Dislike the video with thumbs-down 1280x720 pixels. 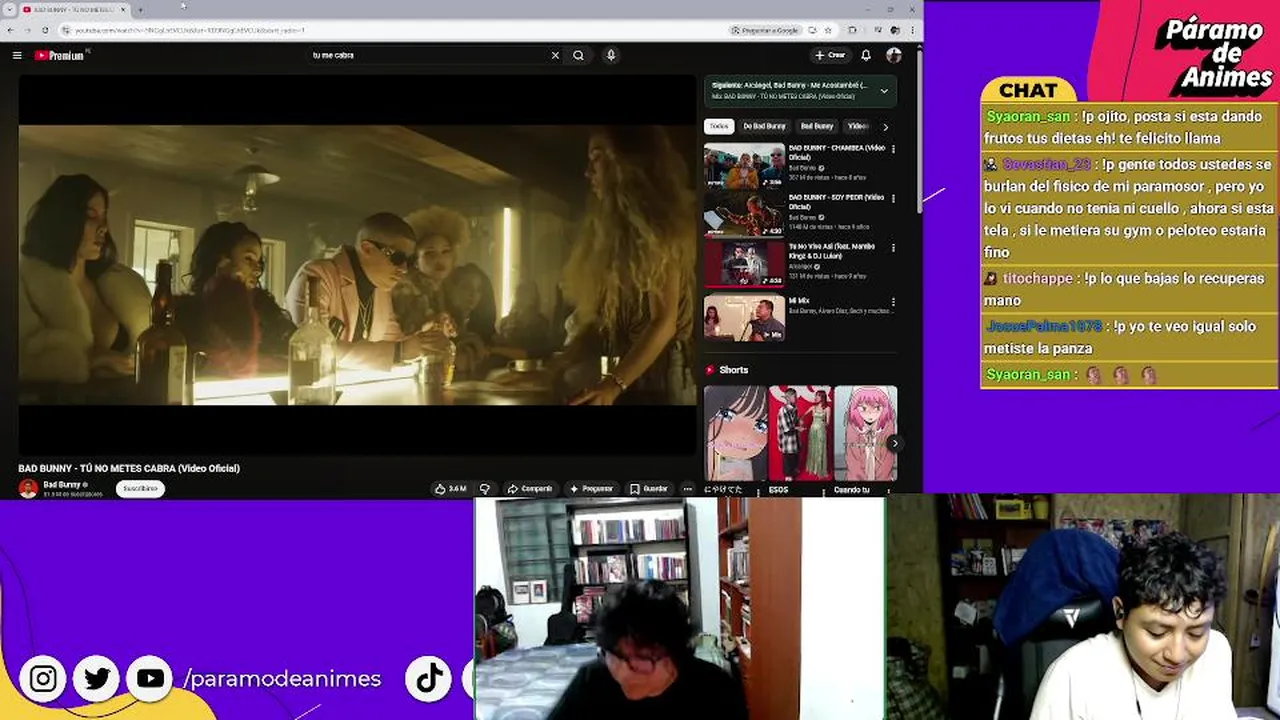click(485, 489)
